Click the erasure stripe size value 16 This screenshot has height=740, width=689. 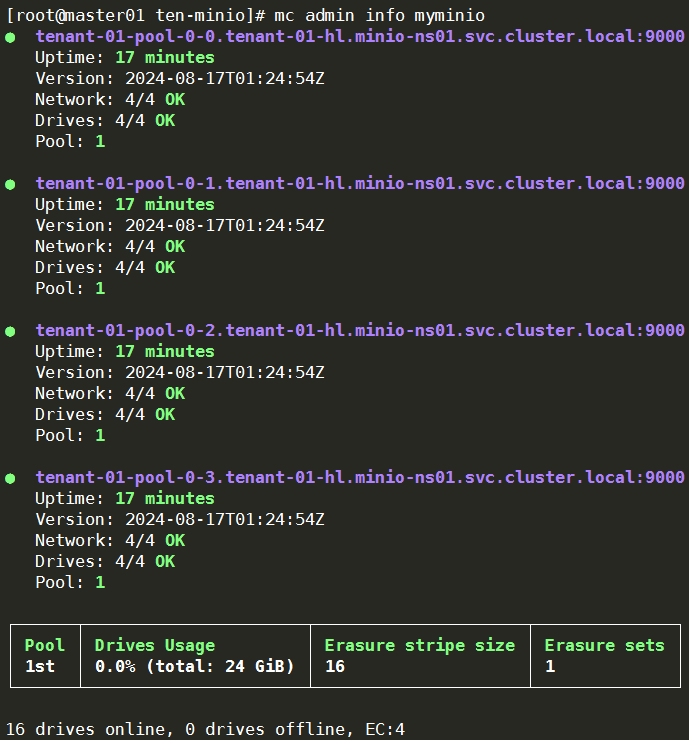coord(335,666)
